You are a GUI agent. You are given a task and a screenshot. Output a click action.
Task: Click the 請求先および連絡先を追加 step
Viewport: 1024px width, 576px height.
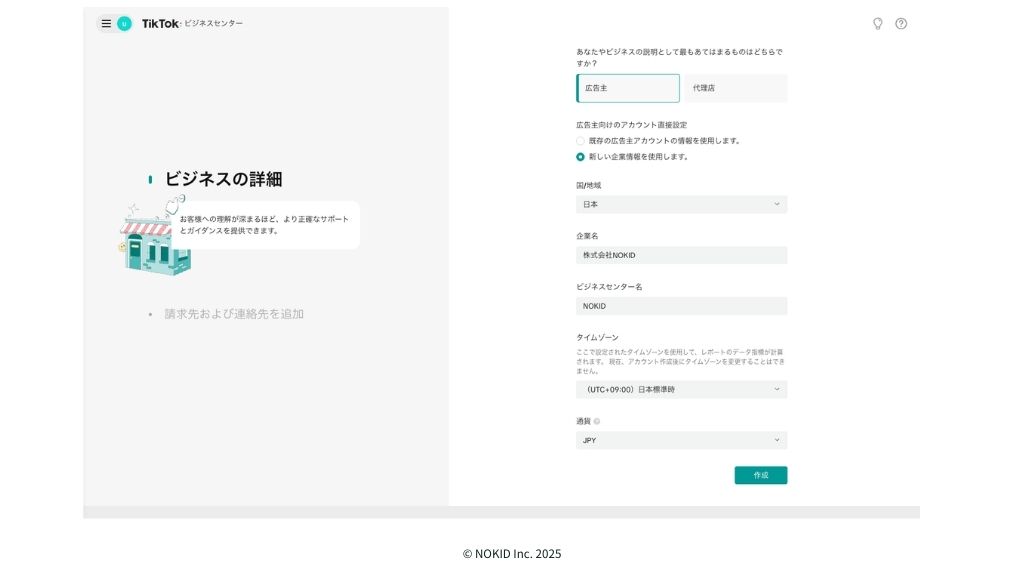tap(234, 314)
